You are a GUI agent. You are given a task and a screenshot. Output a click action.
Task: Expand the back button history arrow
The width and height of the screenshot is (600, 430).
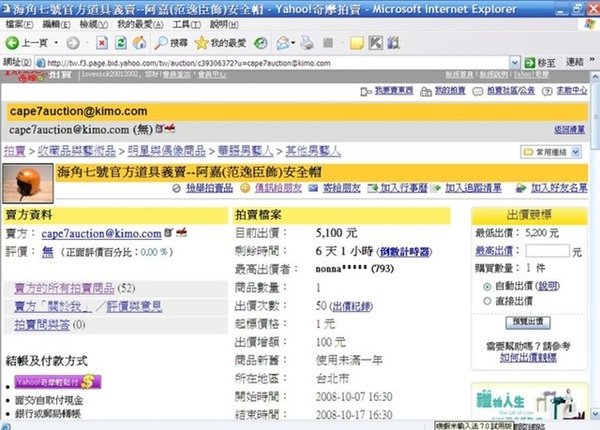tap(56, 43)
